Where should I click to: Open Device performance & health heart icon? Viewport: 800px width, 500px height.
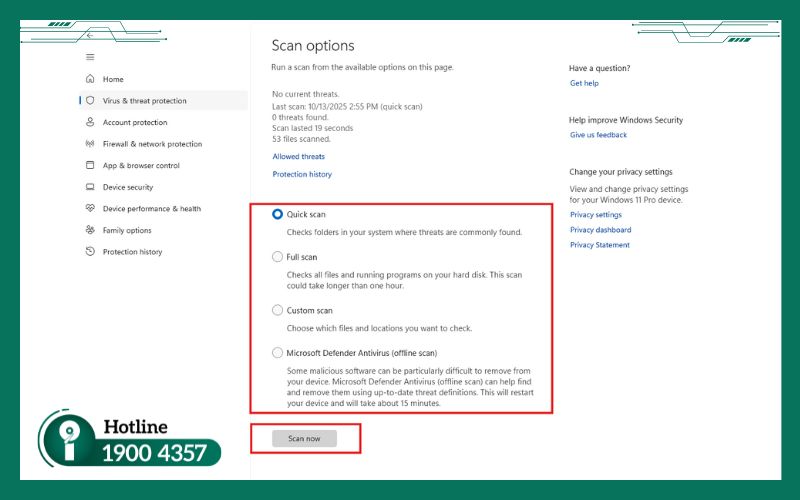click(90, 209)
